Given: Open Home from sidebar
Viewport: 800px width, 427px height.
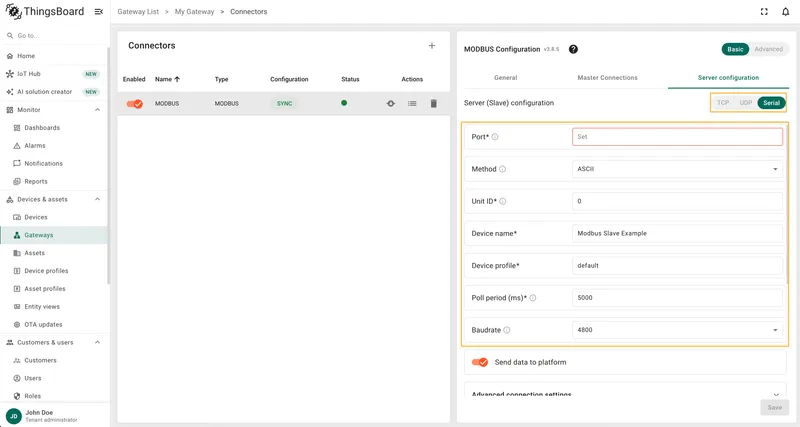Looking at the screenshot, I should pos(54,56).
